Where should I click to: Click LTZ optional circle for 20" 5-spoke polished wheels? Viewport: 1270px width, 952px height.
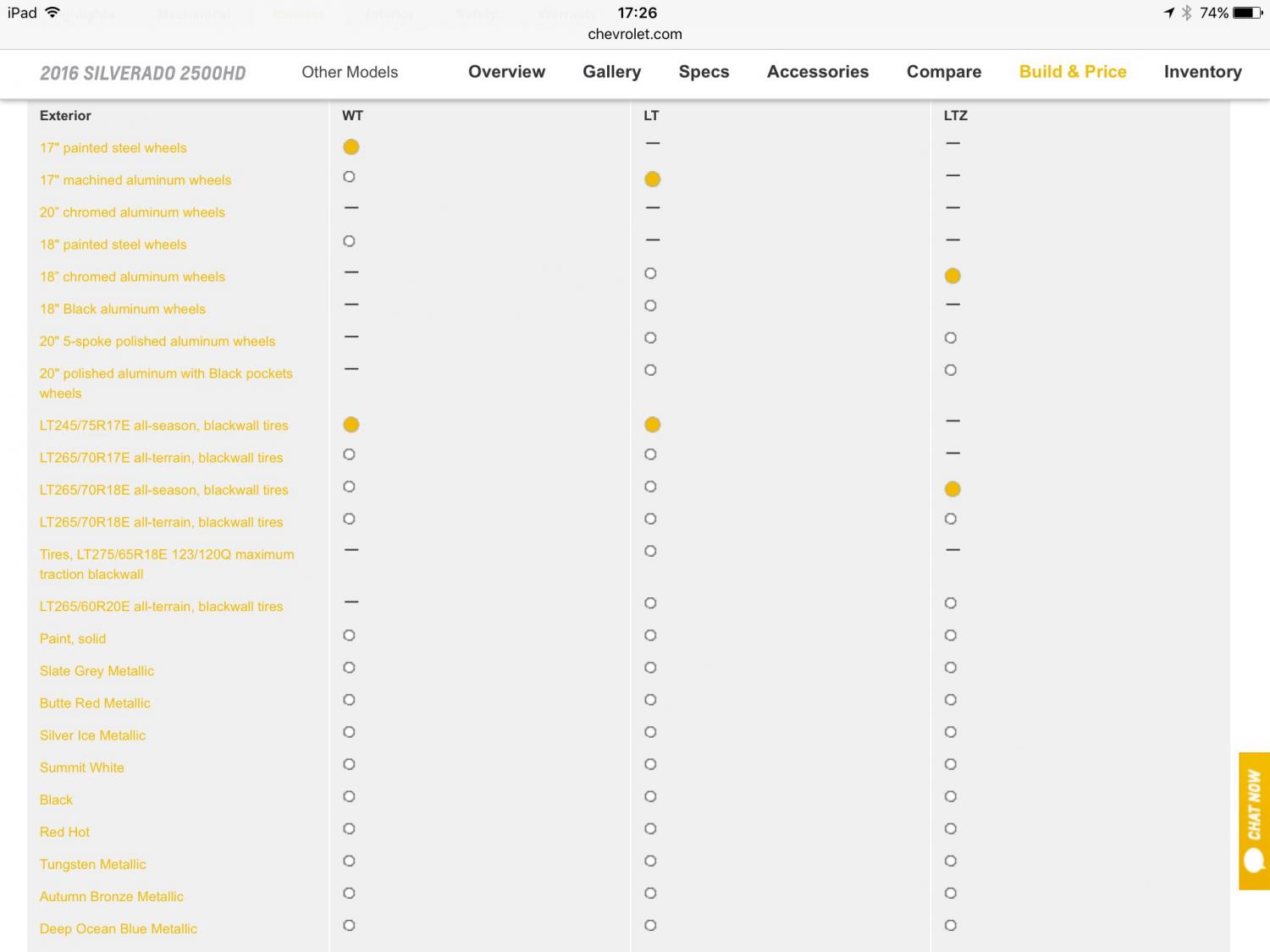point(951,338)
